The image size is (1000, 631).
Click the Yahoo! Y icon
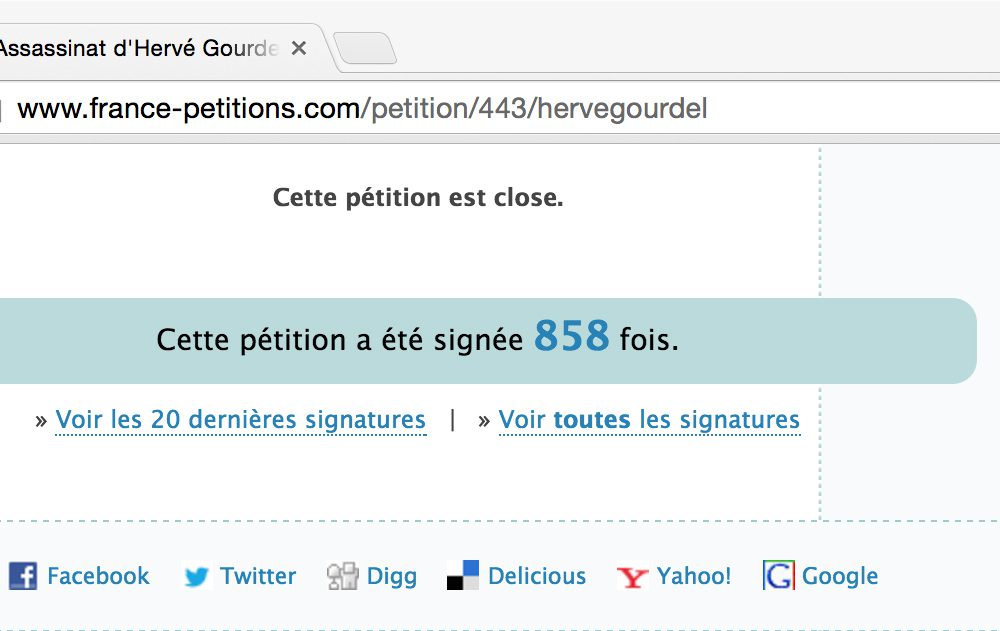pyautogui.click(x=632, y=576)
